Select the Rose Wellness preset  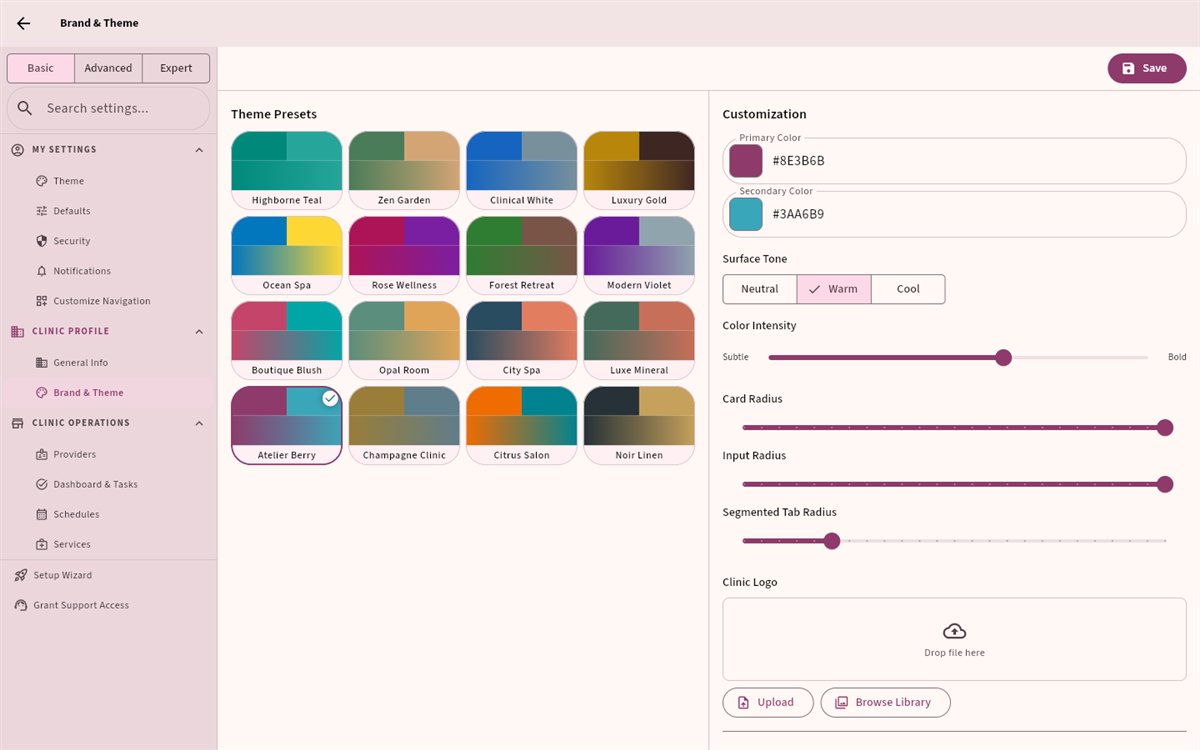[404, 255]
